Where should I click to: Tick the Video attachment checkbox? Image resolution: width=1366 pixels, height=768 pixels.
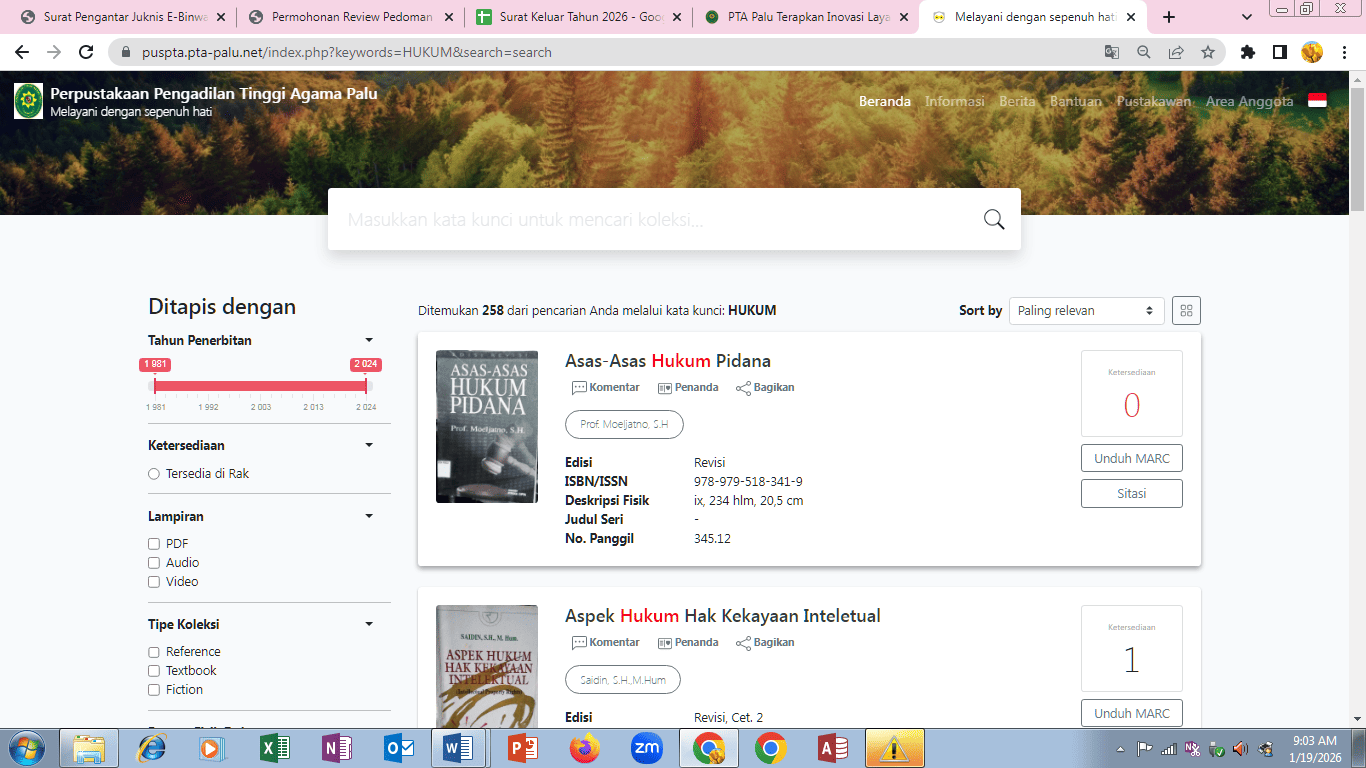click(154, 582)
